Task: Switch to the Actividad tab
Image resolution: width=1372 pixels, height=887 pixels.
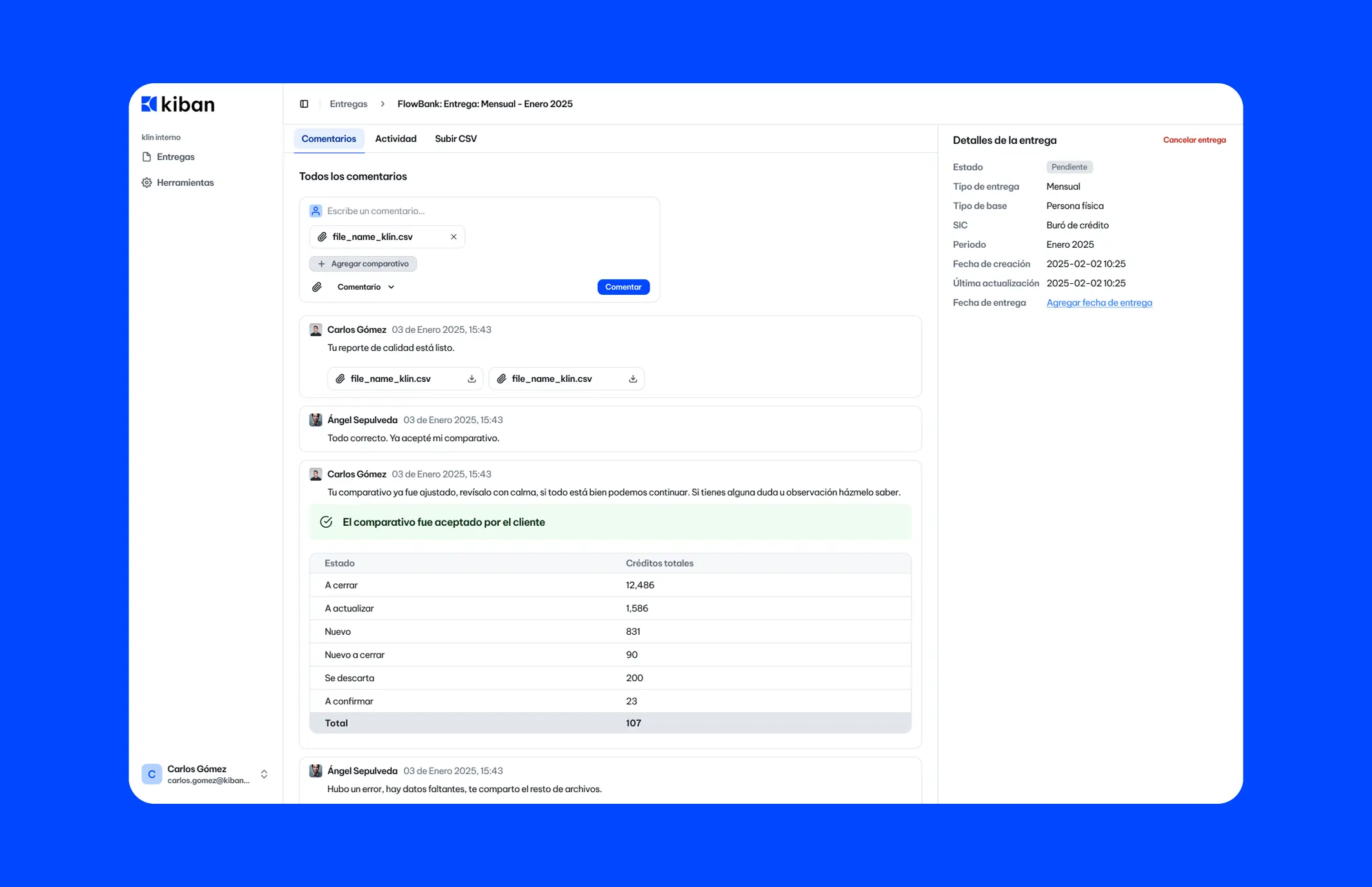Action: [395, 139]
